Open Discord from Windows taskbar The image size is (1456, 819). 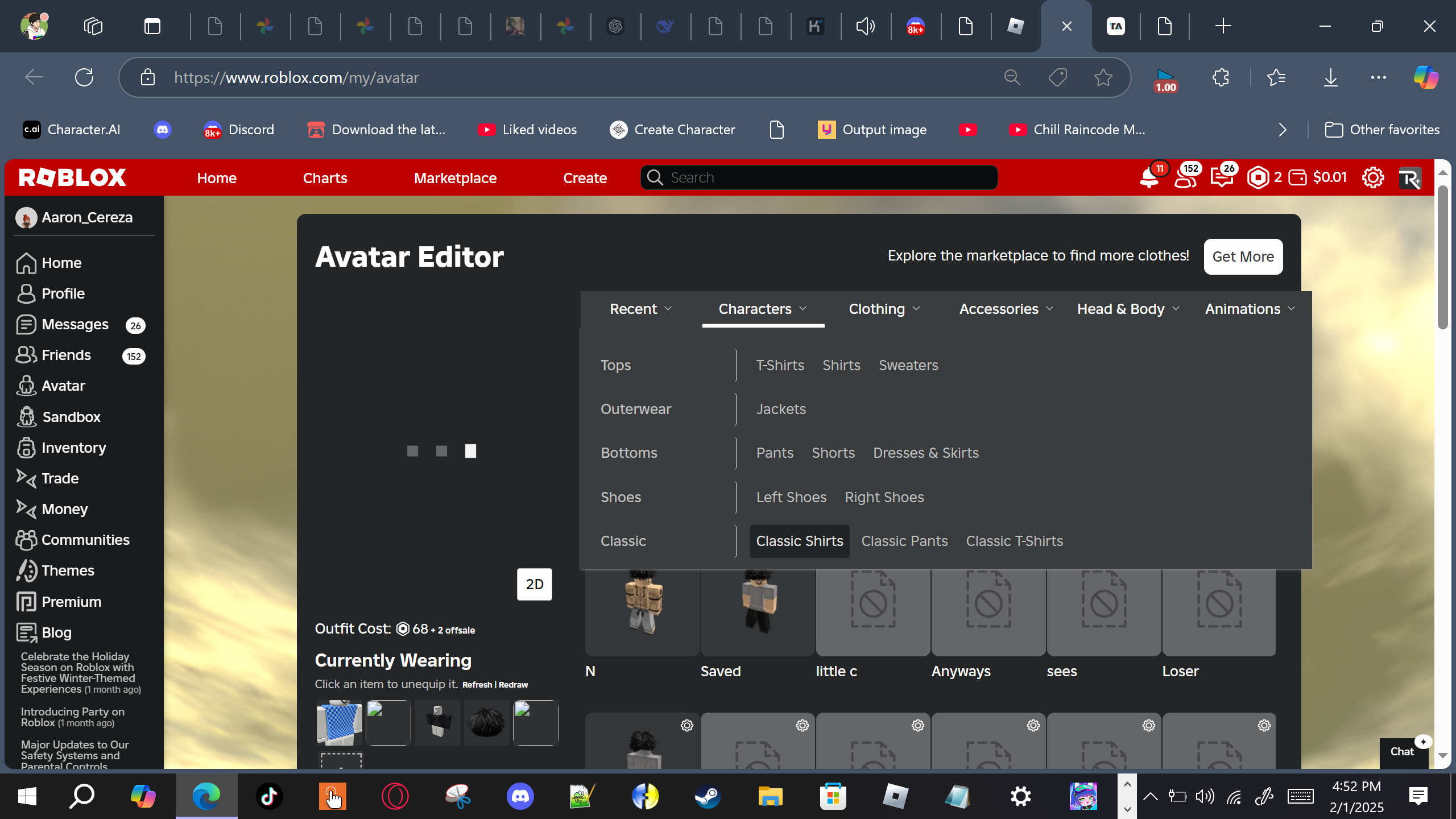520,796
